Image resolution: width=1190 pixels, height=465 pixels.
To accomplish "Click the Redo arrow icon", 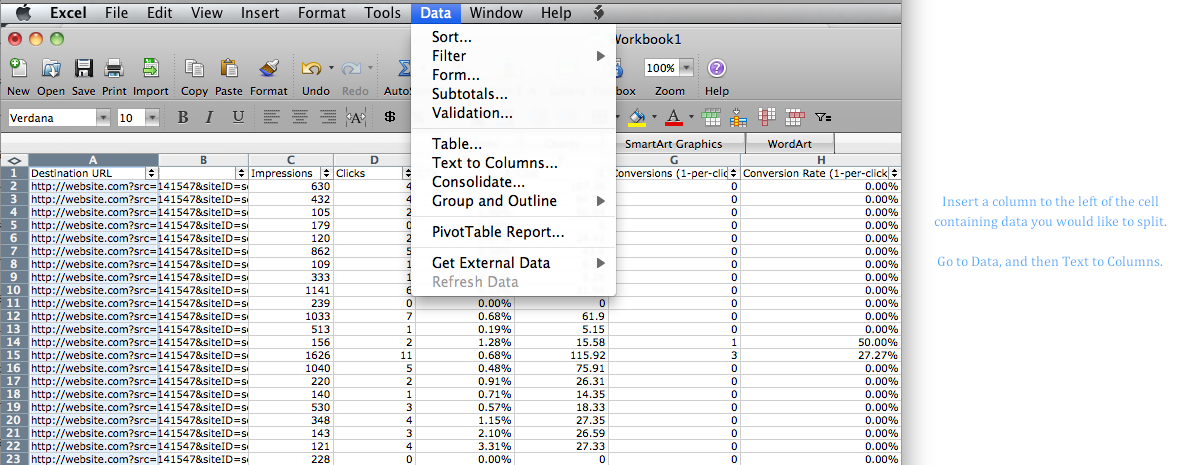I will [x=351, y=69].
